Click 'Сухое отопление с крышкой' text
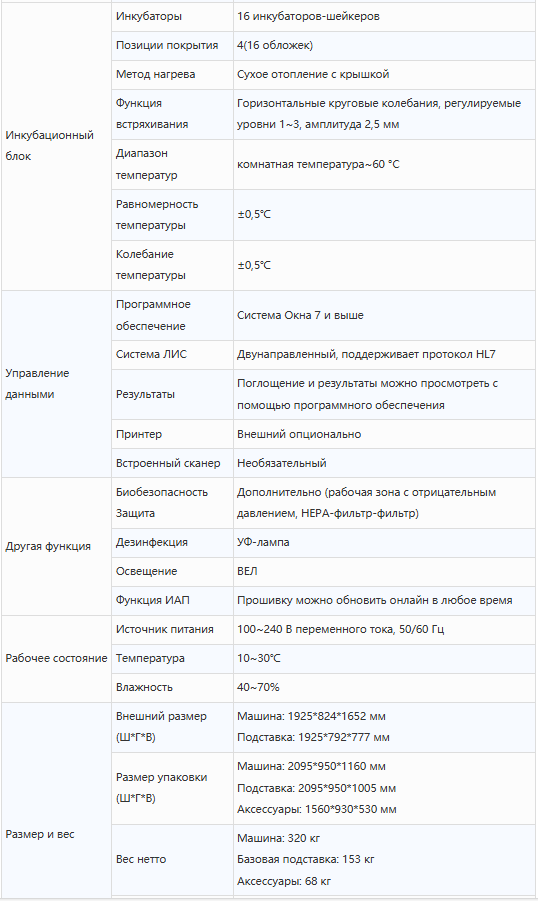Viewport: 538px width, 901px height. 313,74
